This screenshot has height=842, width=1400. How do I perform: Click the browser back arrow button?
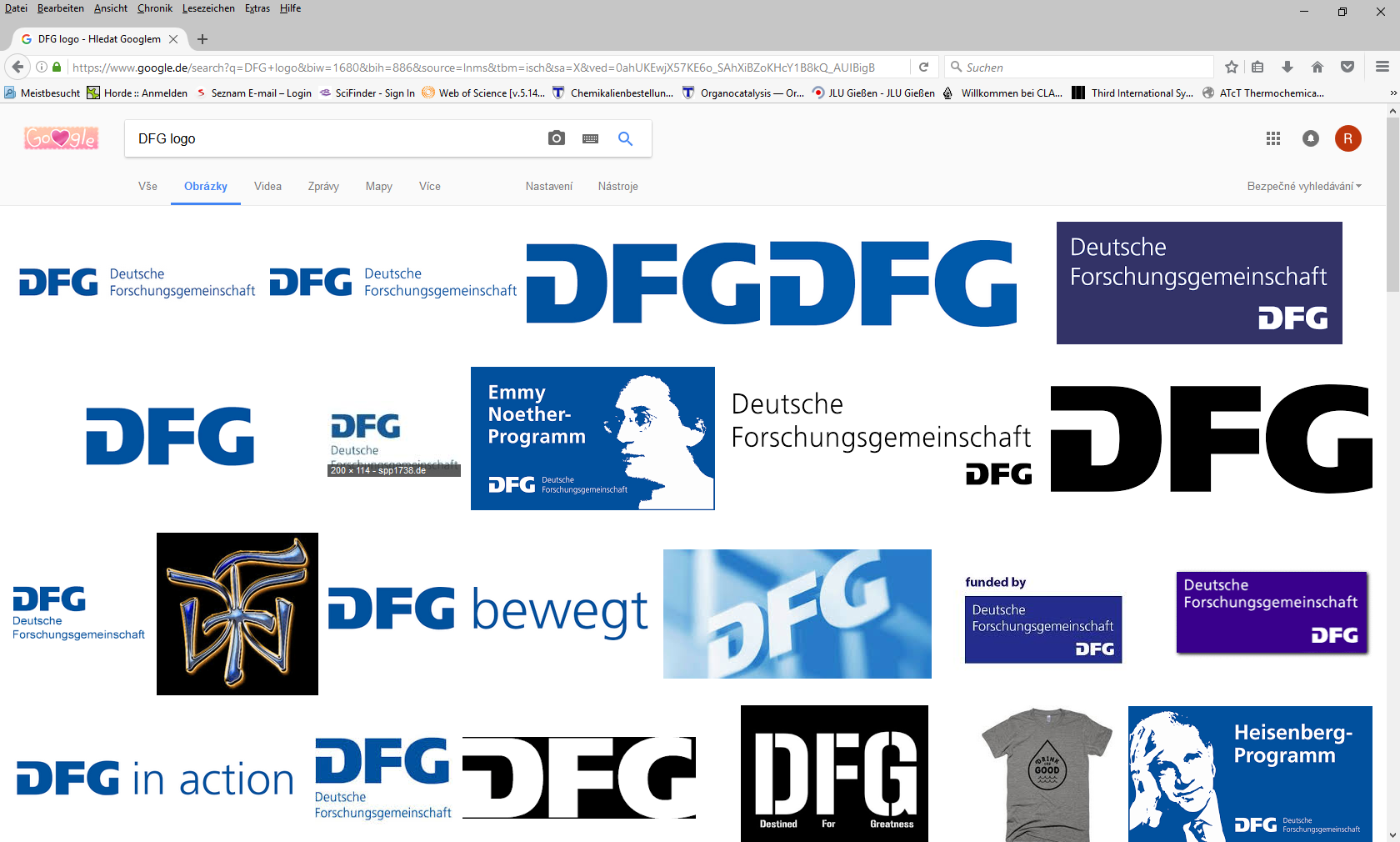pyautogui.click(x=17, y=68)
